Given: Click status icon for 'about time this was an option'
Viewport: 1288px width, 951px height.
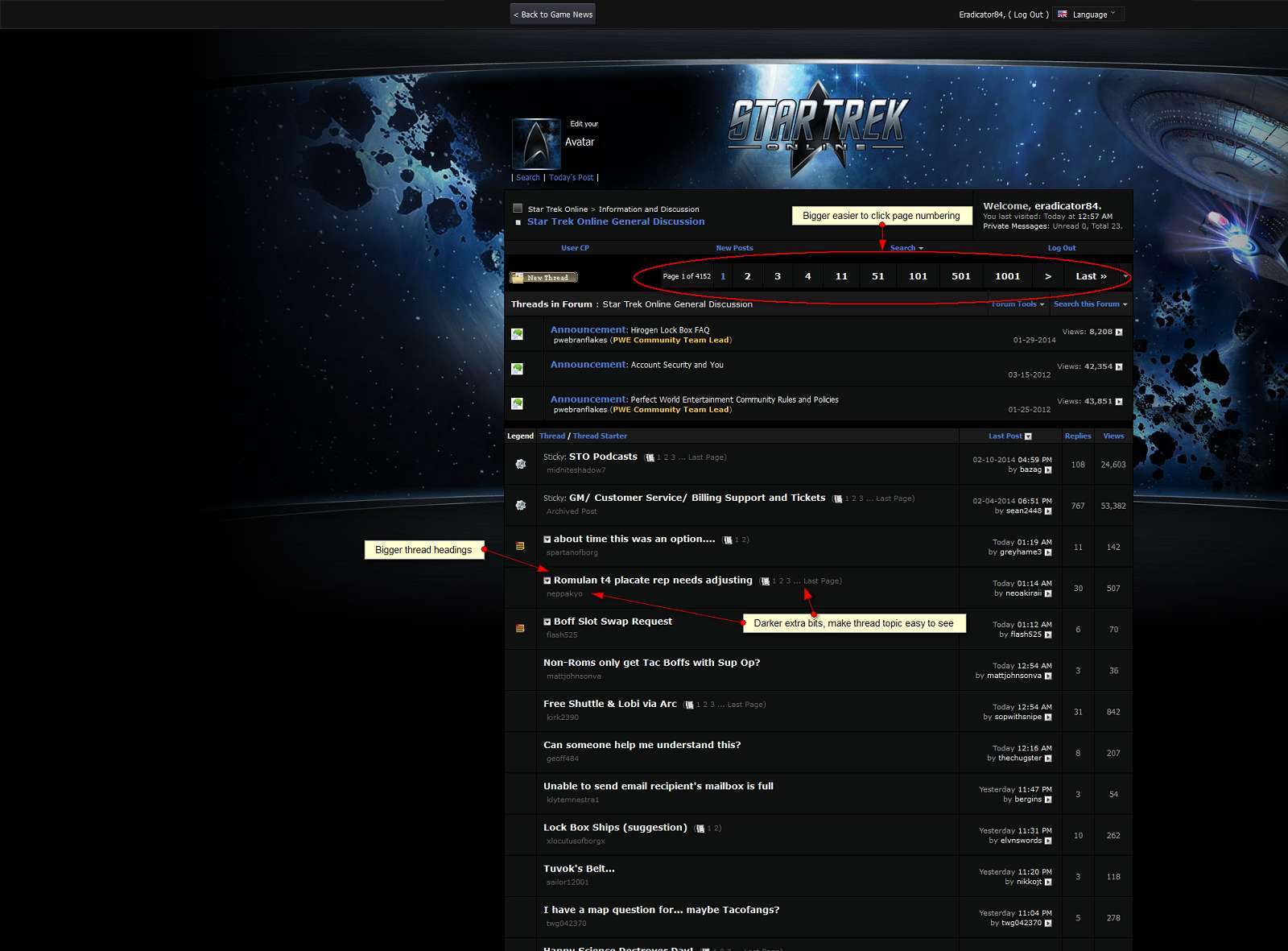Looking at the screenshot, I should click(520, 546).
